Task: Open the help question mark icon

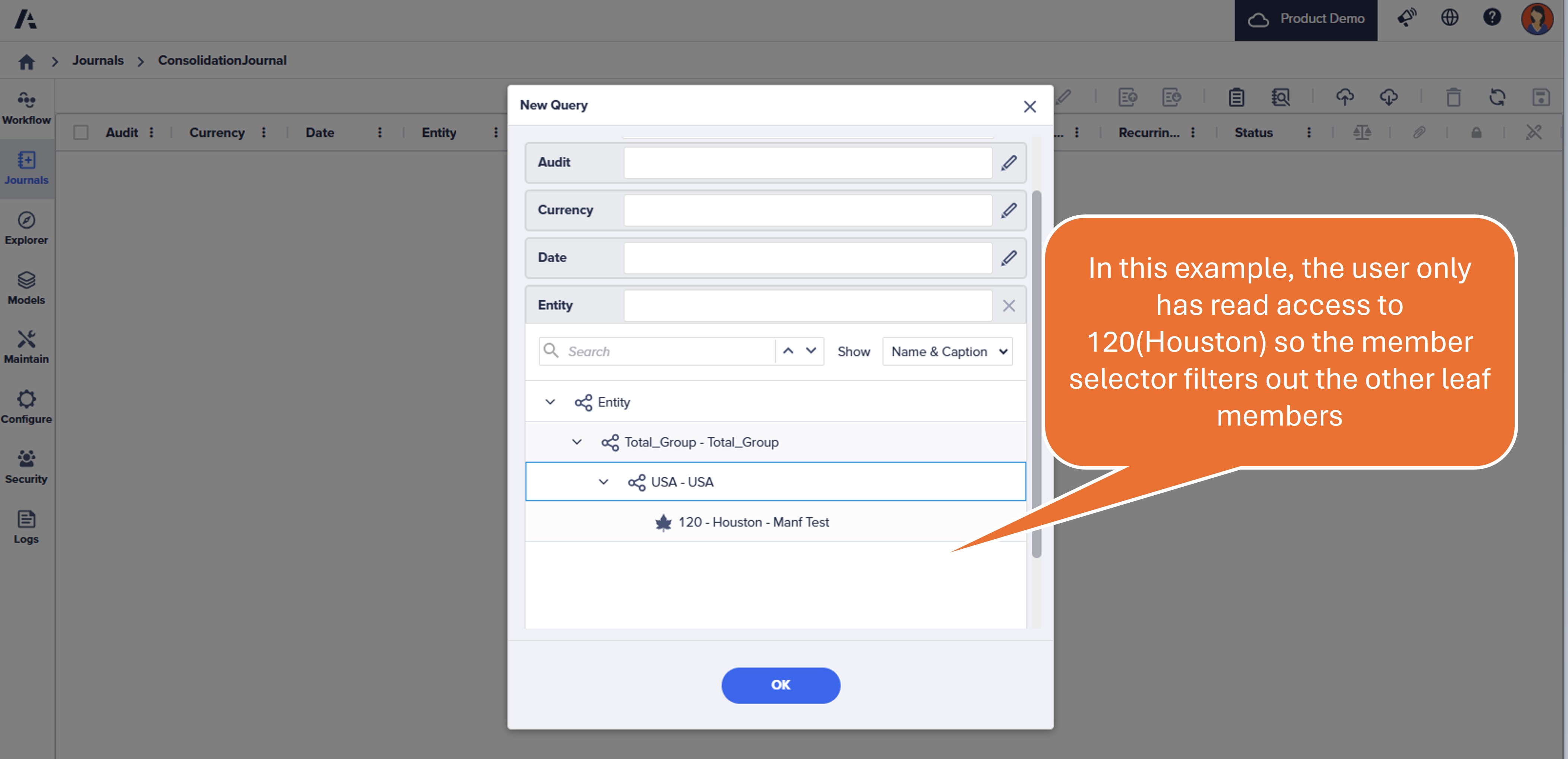Action: click(x=1492, y=18)
